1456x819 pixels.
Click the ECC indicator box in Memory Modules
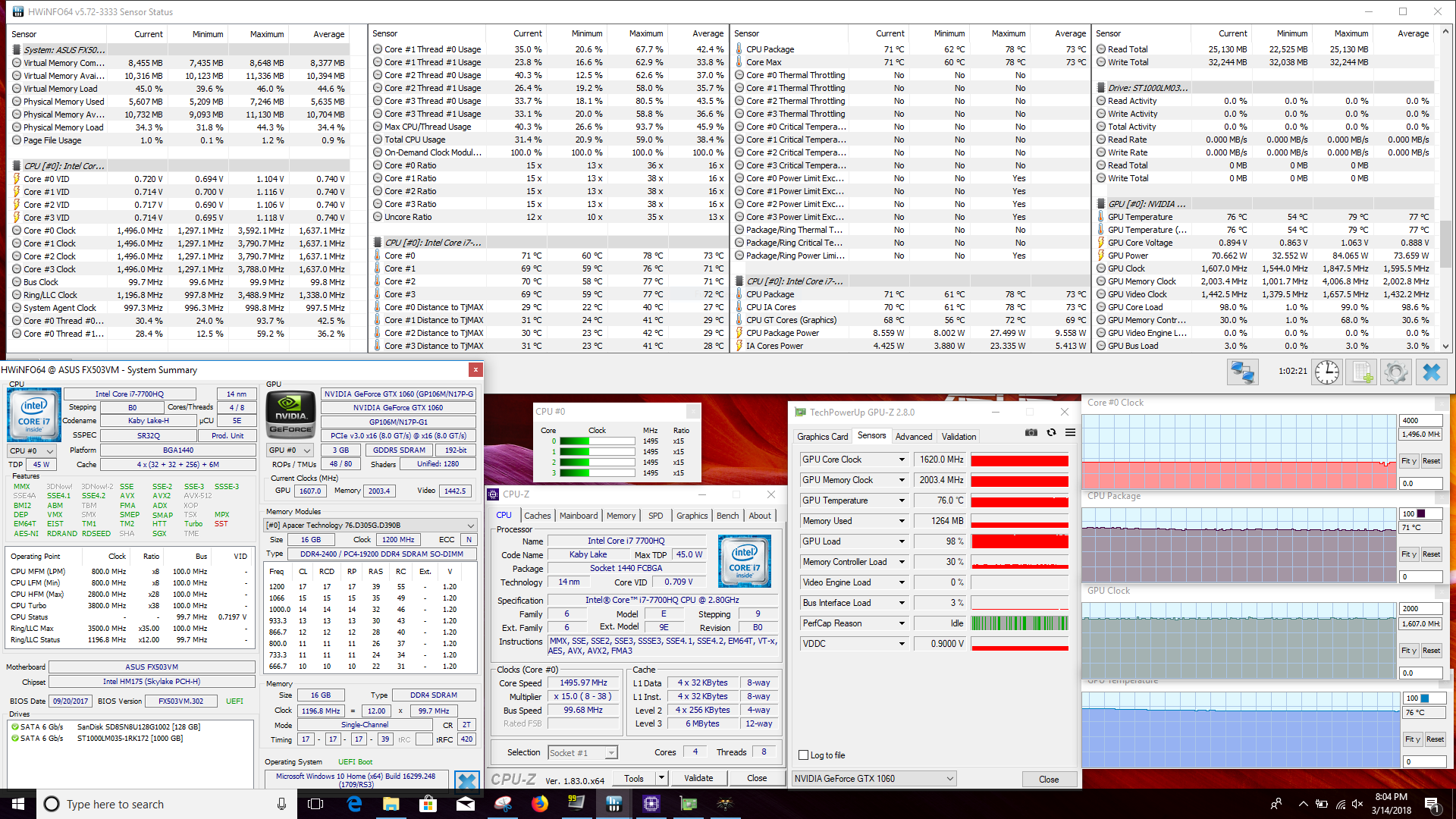pos(469,540)
